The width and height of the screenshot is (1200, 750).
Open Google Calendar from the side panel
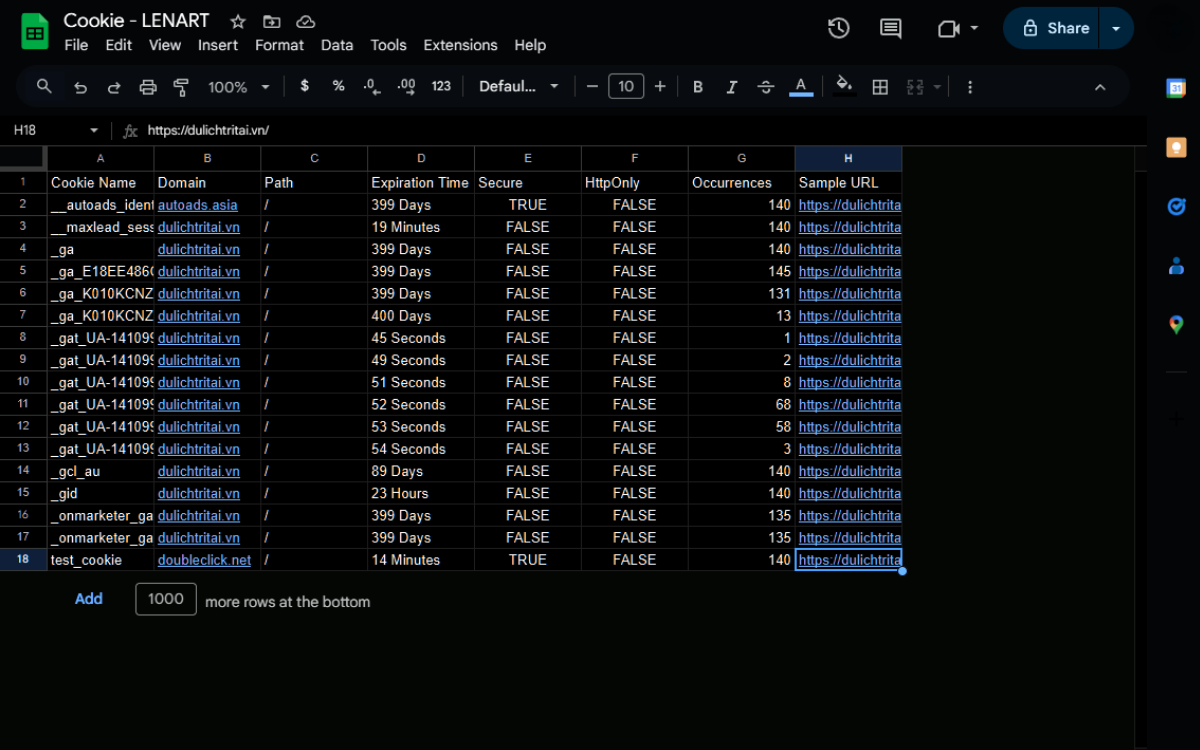(1176, 90)
